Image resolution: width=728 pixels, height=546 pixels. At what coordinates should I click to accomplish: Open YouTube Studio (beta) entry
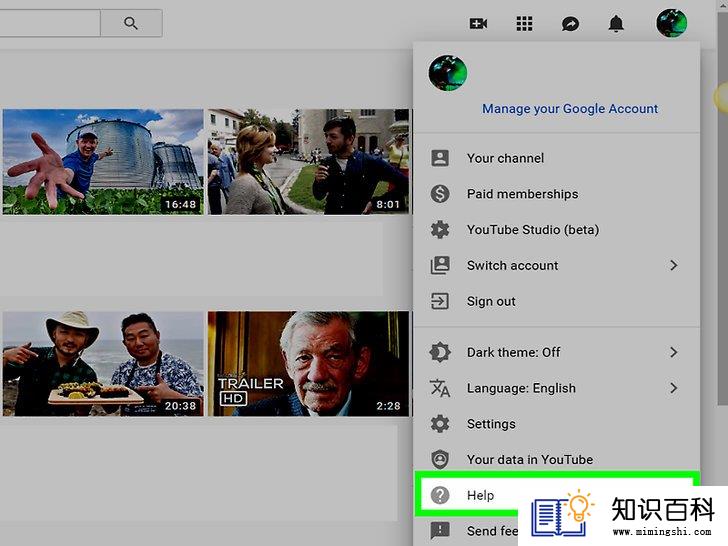(x=556, y=229)
